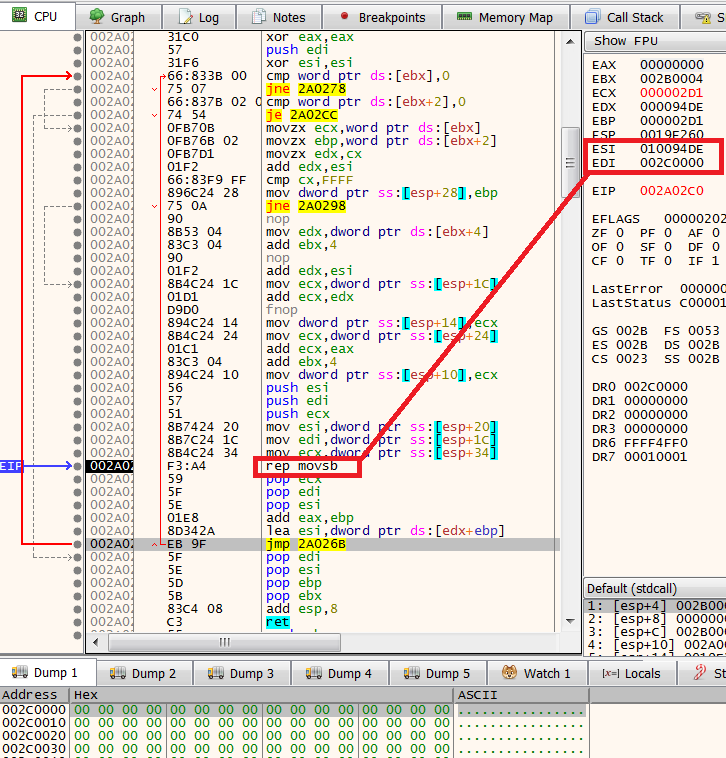Screen dimensions: 726x758
Task: Select EBX register value 002B0004
Action: tap(672, 79)
